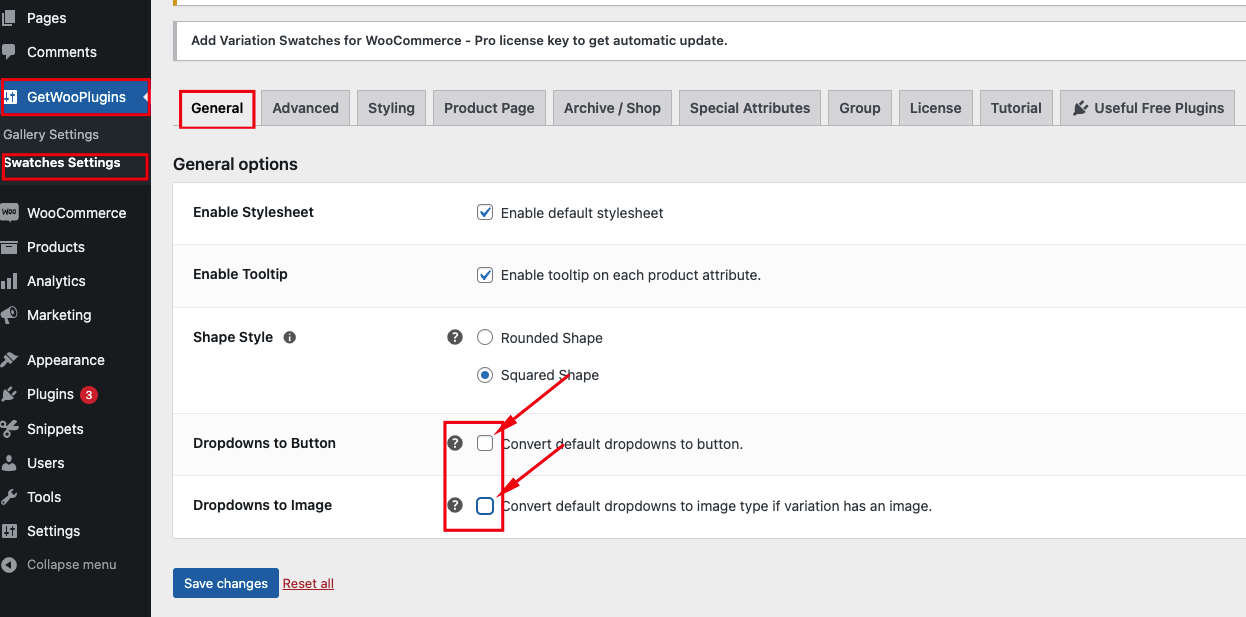Open the Appearance menu

point(66,360)
